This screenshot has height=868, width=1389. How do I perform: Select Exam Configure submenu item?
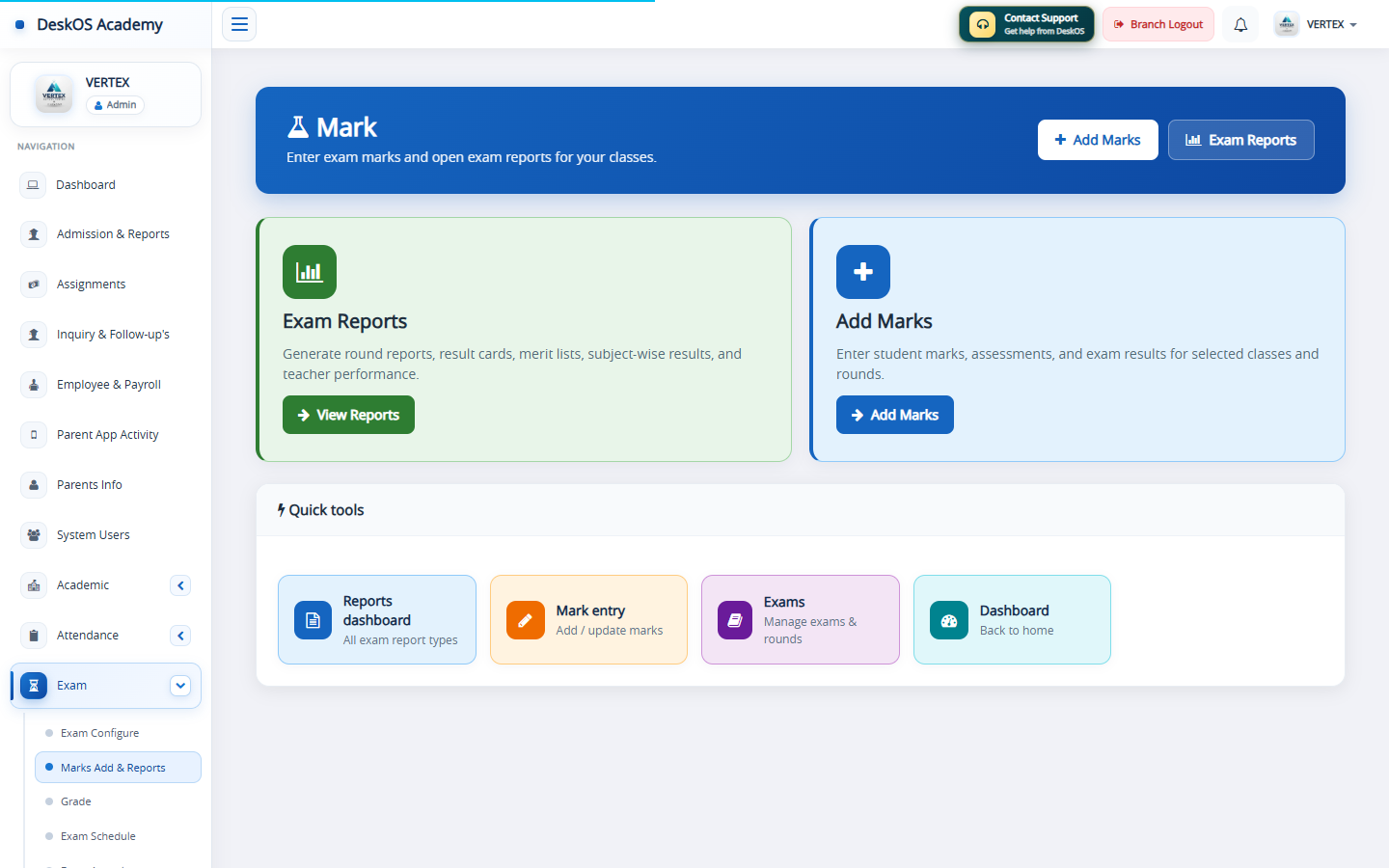(118, 733)
